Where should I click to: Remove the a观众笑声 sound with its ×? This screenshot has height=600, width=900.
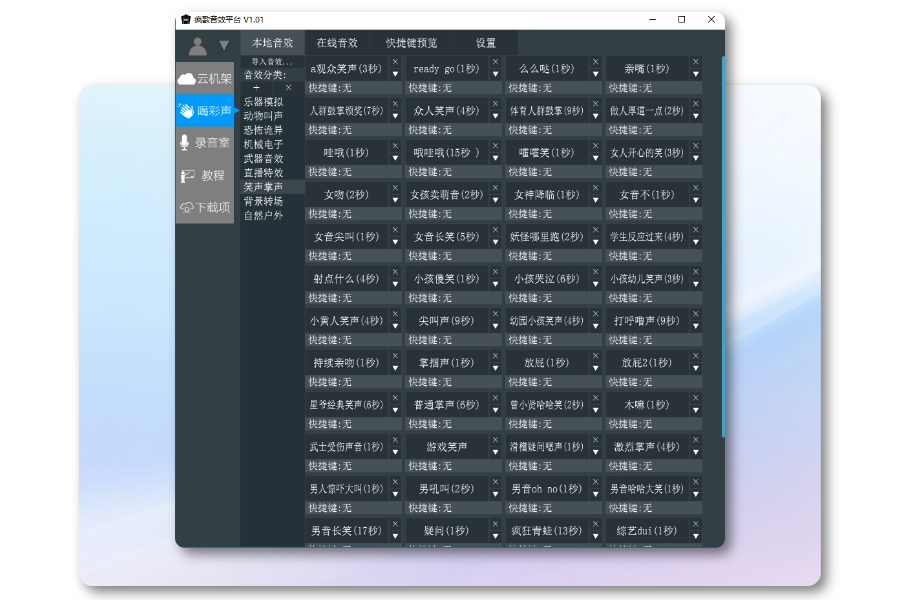pyautogui.click(x=396, y=61)
